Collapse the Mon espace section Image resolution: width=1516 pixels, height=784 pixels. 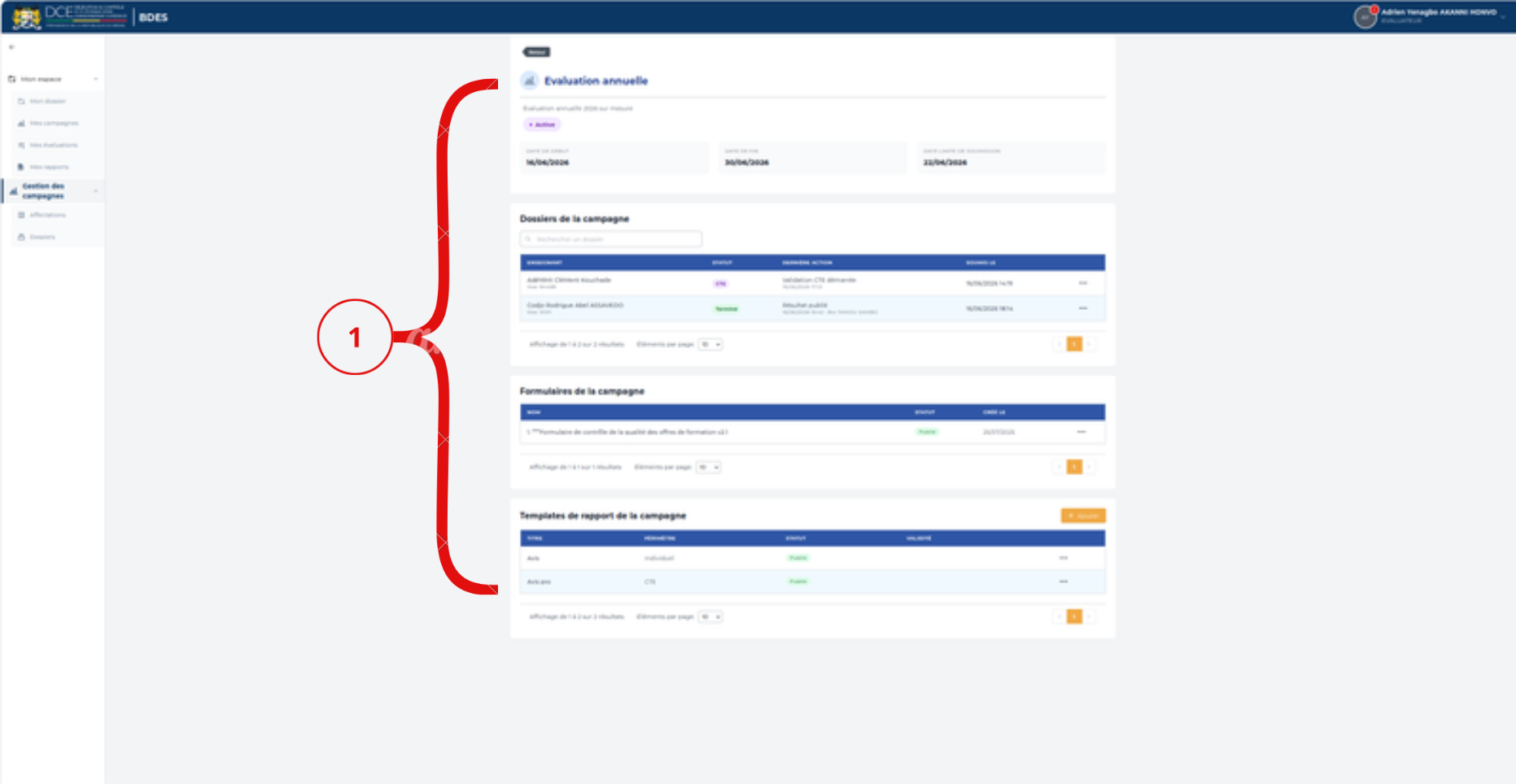96,79
